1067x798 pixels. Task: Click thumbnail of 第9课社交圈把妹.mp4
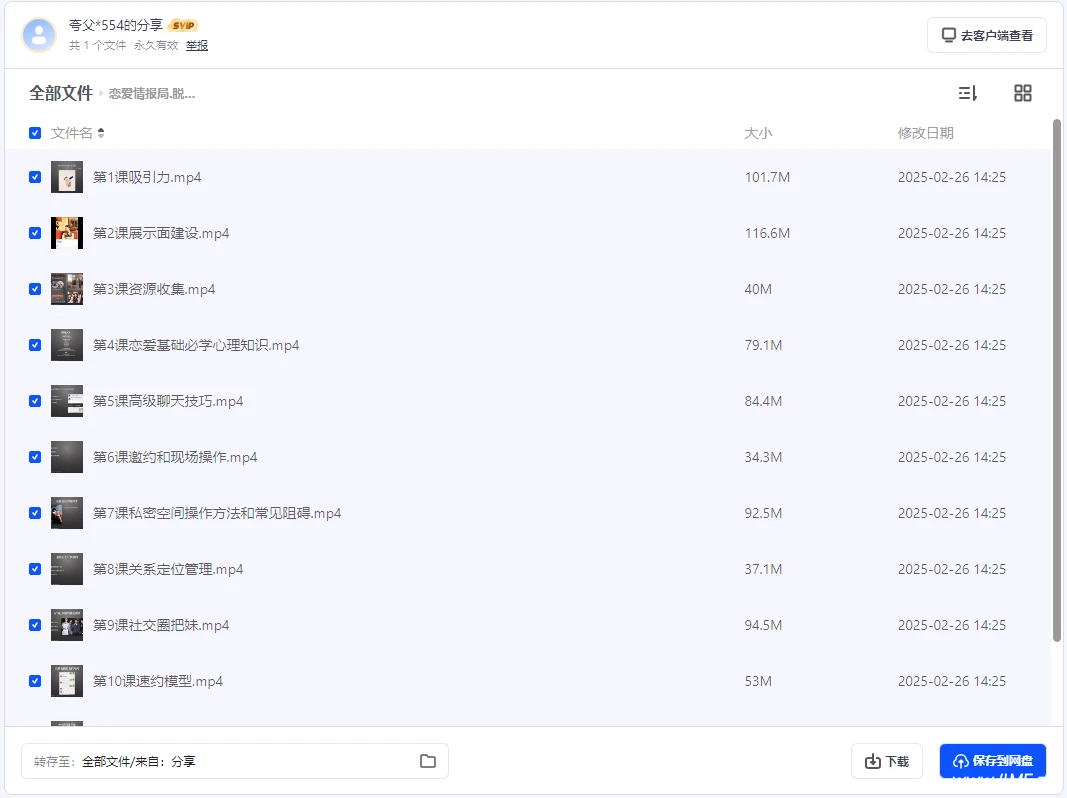pos(67,625)
